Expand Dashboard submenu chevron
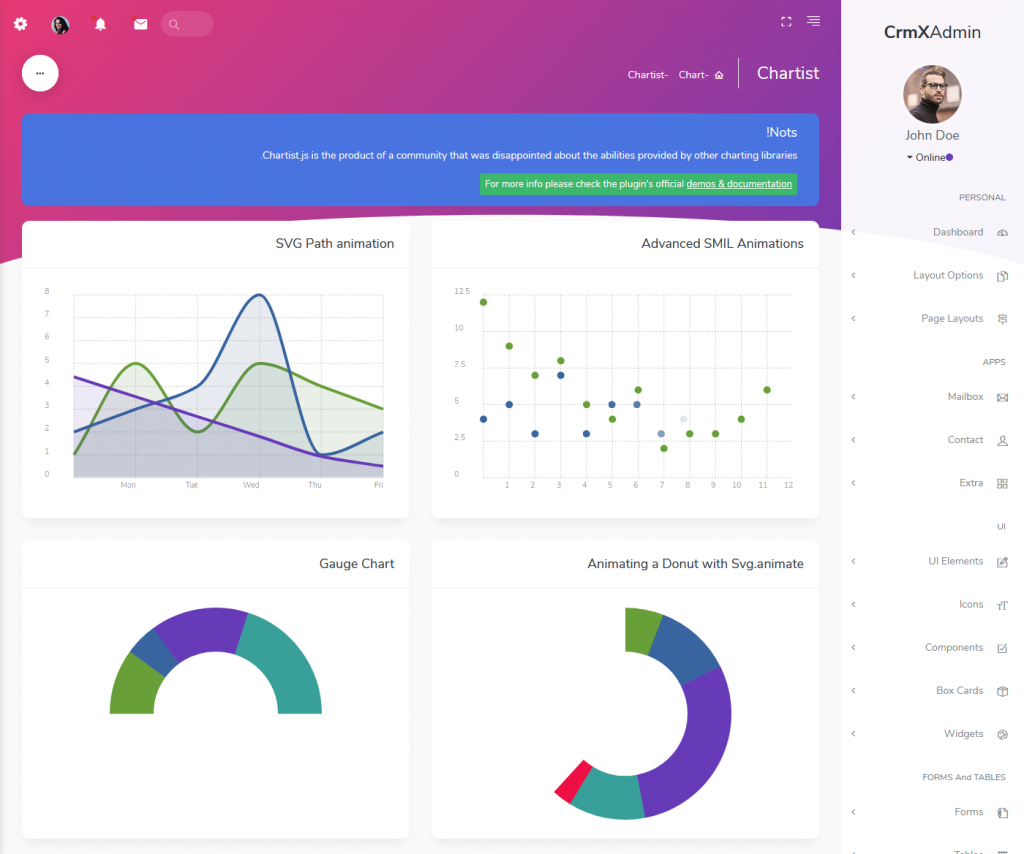Screen dimensions: 1024x854 tap(854, 232)
